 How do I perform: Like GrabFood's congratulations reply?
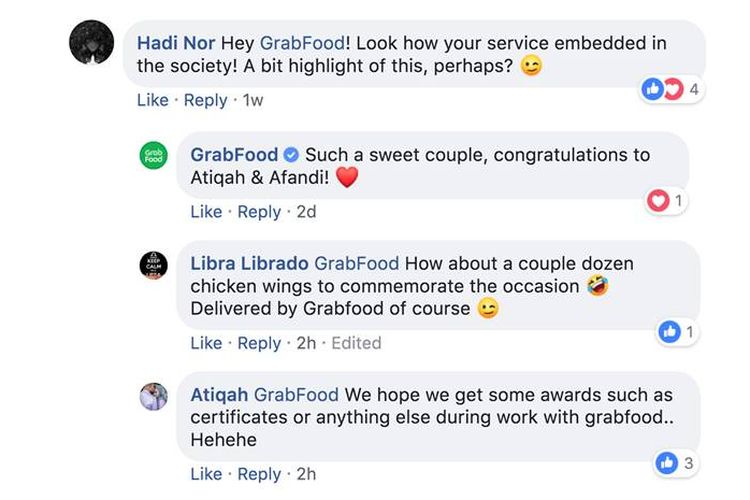click(206, 211)
